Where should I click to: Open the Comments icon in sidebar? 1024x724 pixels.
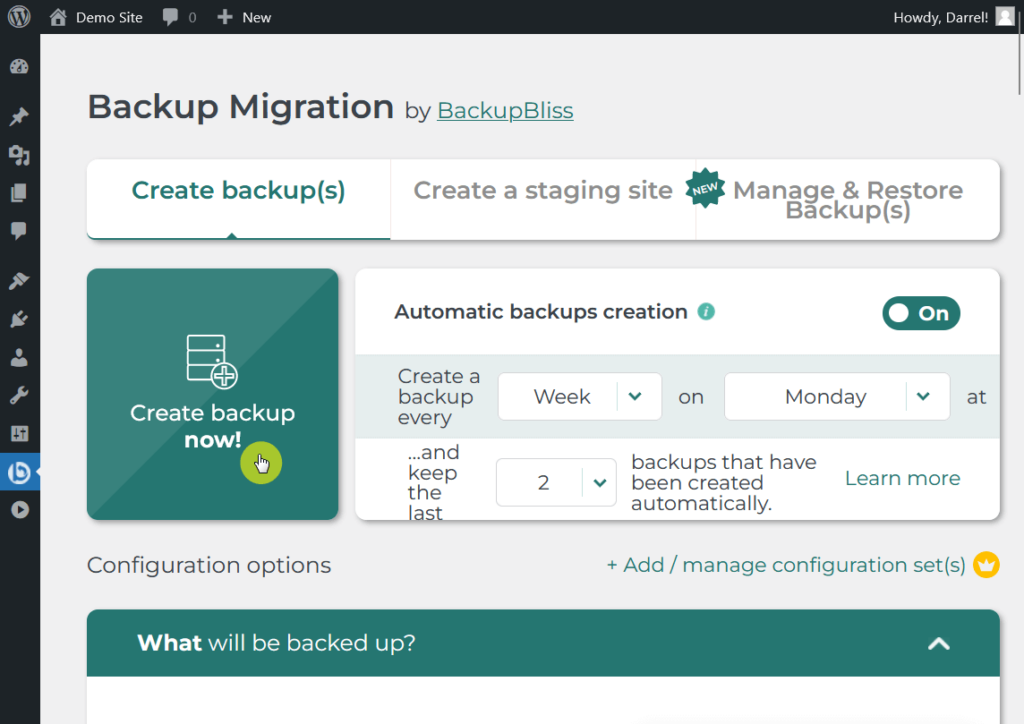coord(20,230)
